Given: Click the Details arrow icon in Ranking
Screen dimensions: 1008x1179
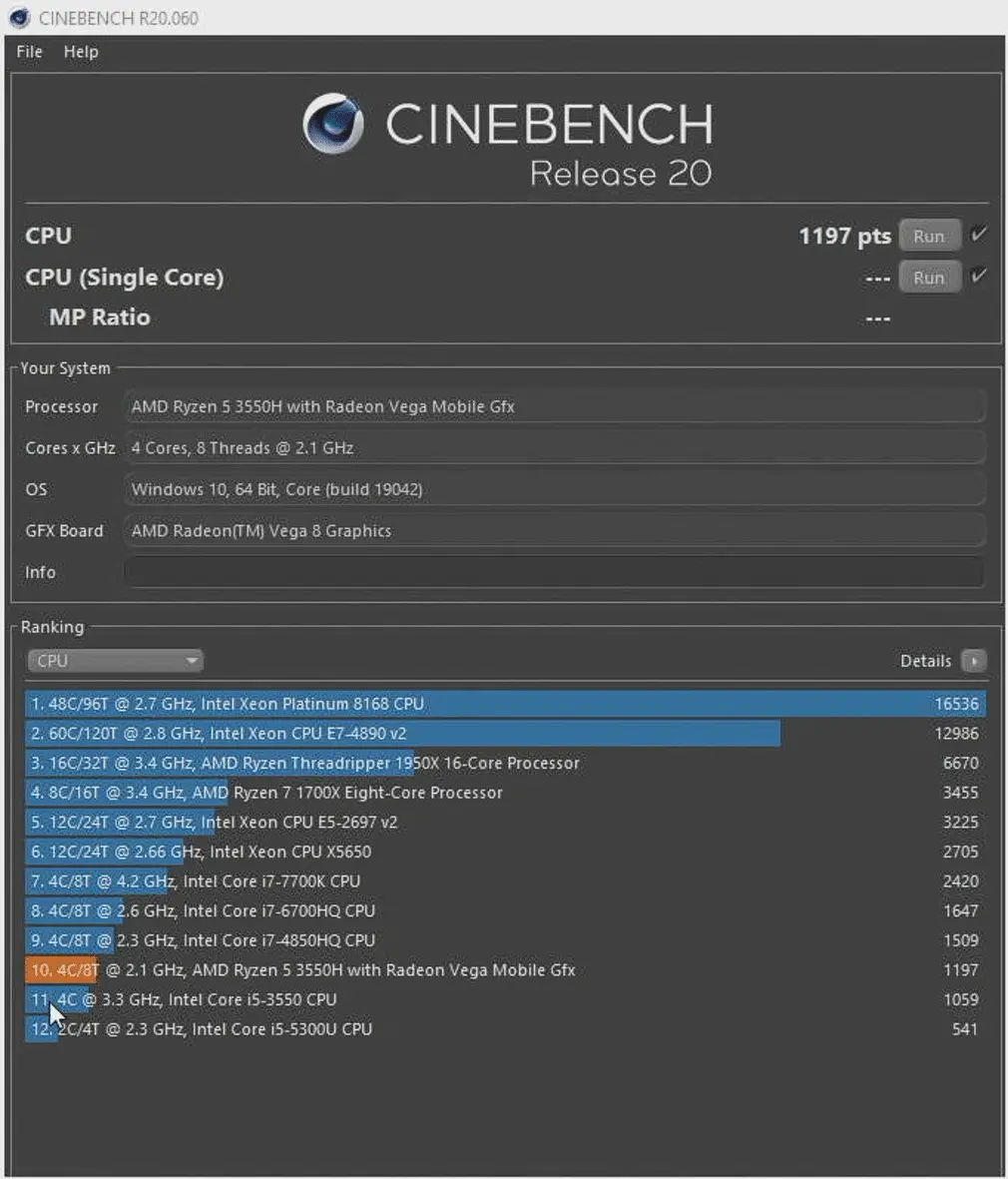Looking at the screenshot, I should pos(973,661).
